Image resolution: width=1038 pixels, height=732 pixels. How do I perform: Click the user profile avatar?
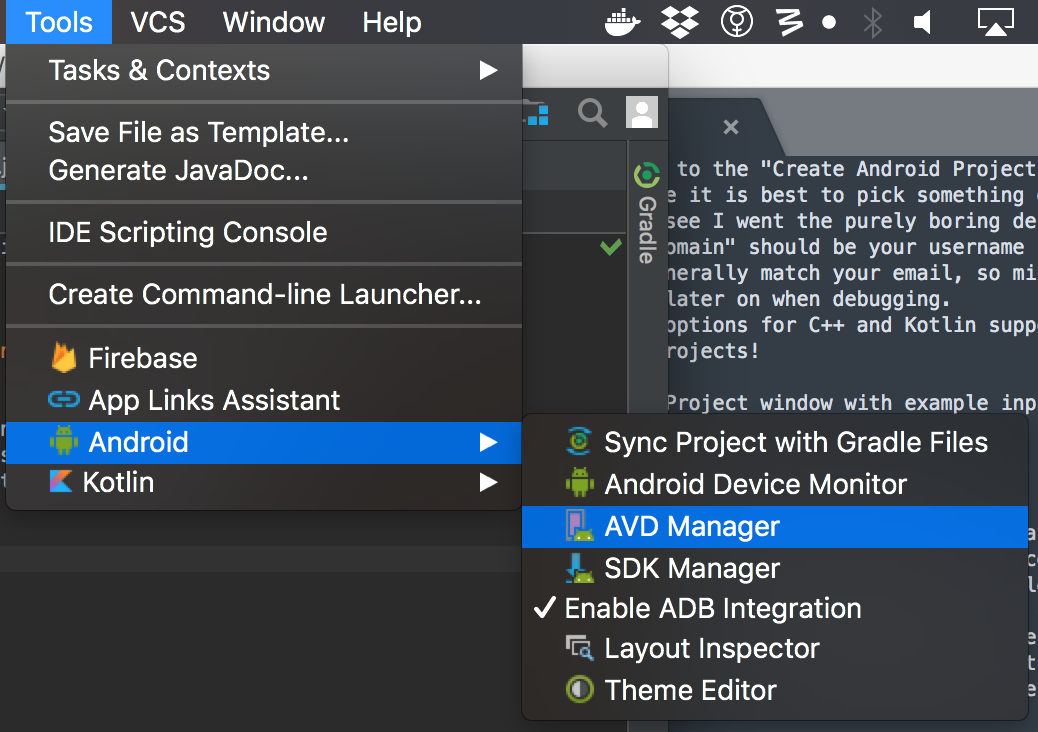(x=641, y=113)
